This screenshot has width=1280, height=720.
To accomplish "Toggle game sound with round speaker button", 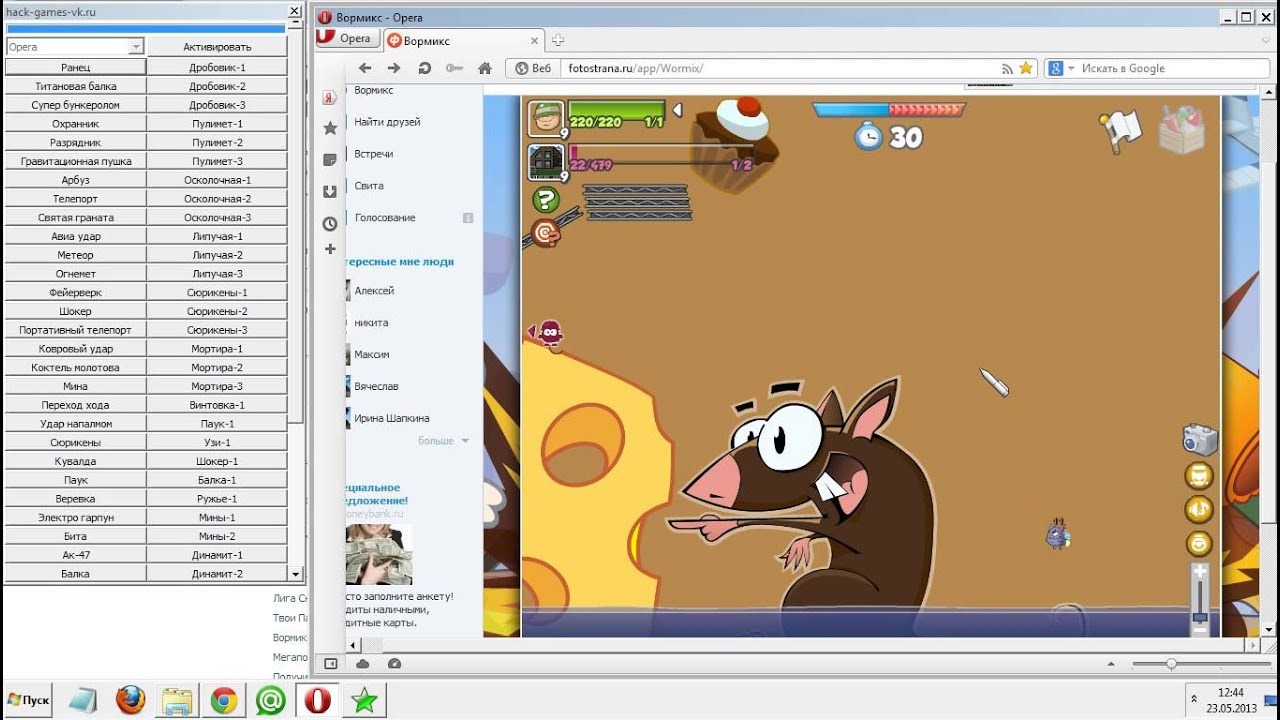I will pyautogui.click(x=1199, y=509).
